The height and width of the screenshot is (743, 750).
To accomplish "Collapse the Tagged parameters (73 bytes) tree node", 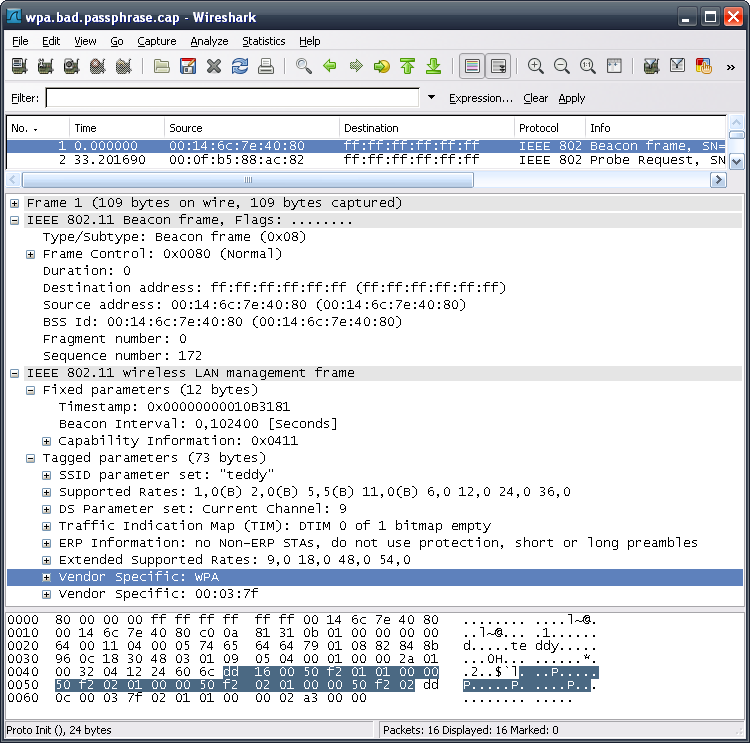I will [x=32, y=458].
